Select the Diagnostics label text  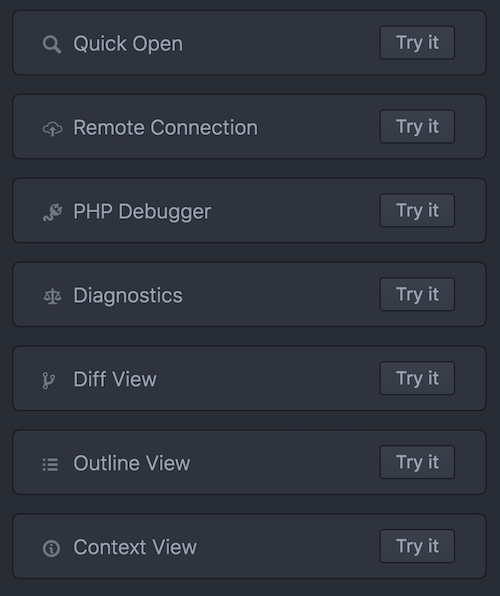point(128,296)
